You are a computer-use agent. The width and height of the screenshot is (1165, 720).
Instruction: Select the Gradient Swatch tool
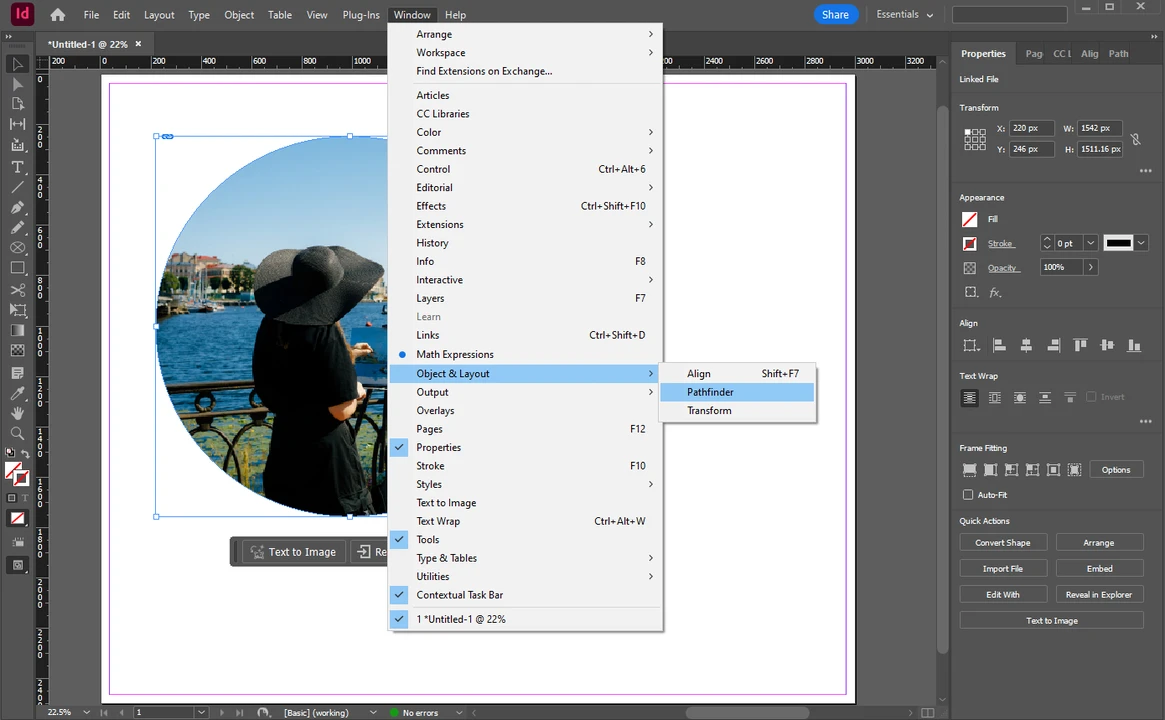click(x=17, y=330)
